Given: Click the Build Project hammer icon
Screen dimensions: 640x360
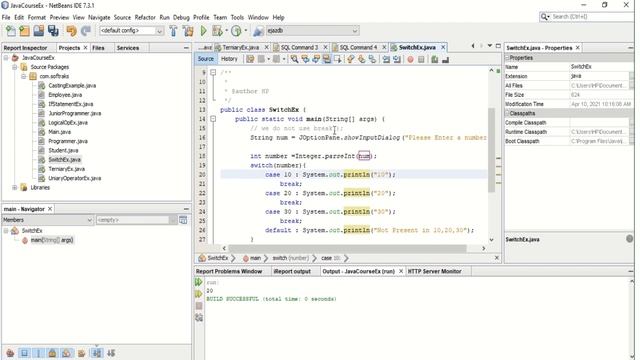Looking at the screenshot, I should [173, 31].
